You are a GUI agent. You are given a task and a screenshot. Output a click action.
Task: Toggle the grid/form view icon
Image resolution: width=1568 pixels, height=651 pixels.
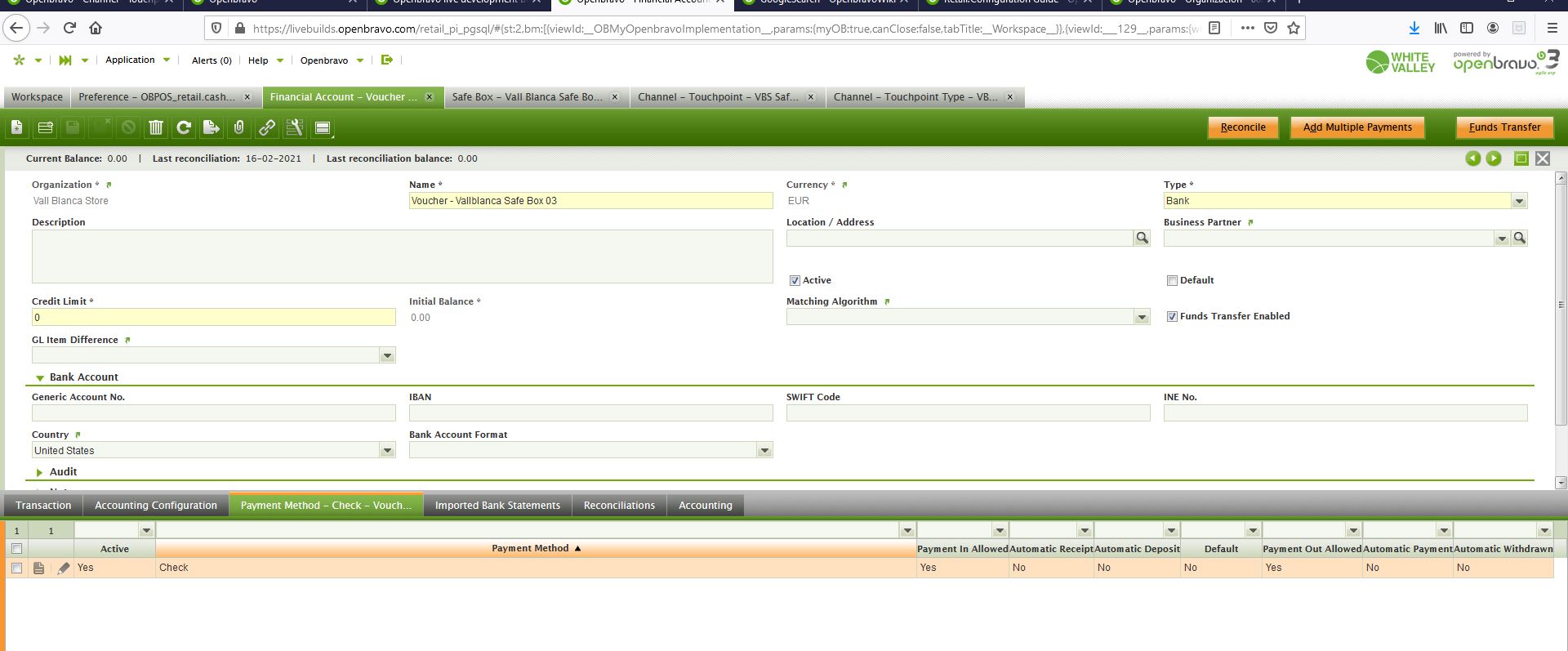323,127
